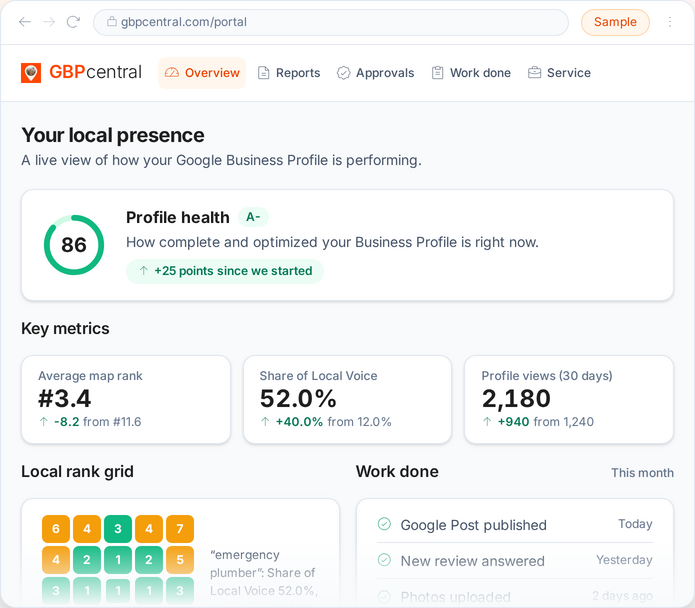Open the Work done tab
695x608 pixels.
click(472, 73)
